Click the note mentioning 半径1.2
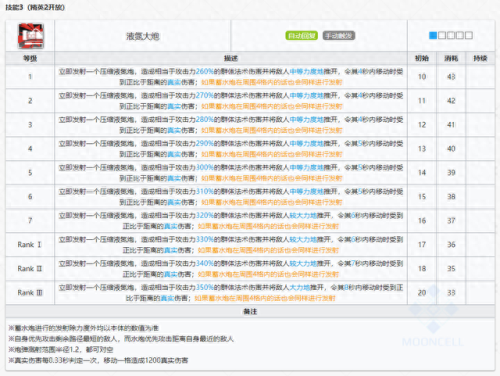Image resolution: width=500 pixels, height=376 pixels. (61, 350)
